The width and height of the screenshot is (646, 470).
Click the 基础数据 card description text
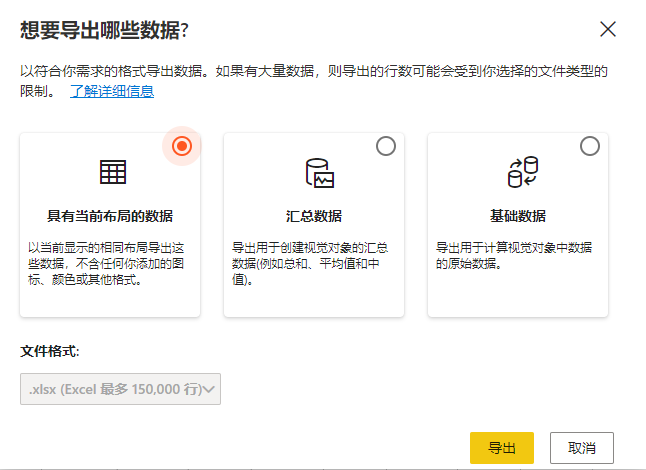coord(516,254)
